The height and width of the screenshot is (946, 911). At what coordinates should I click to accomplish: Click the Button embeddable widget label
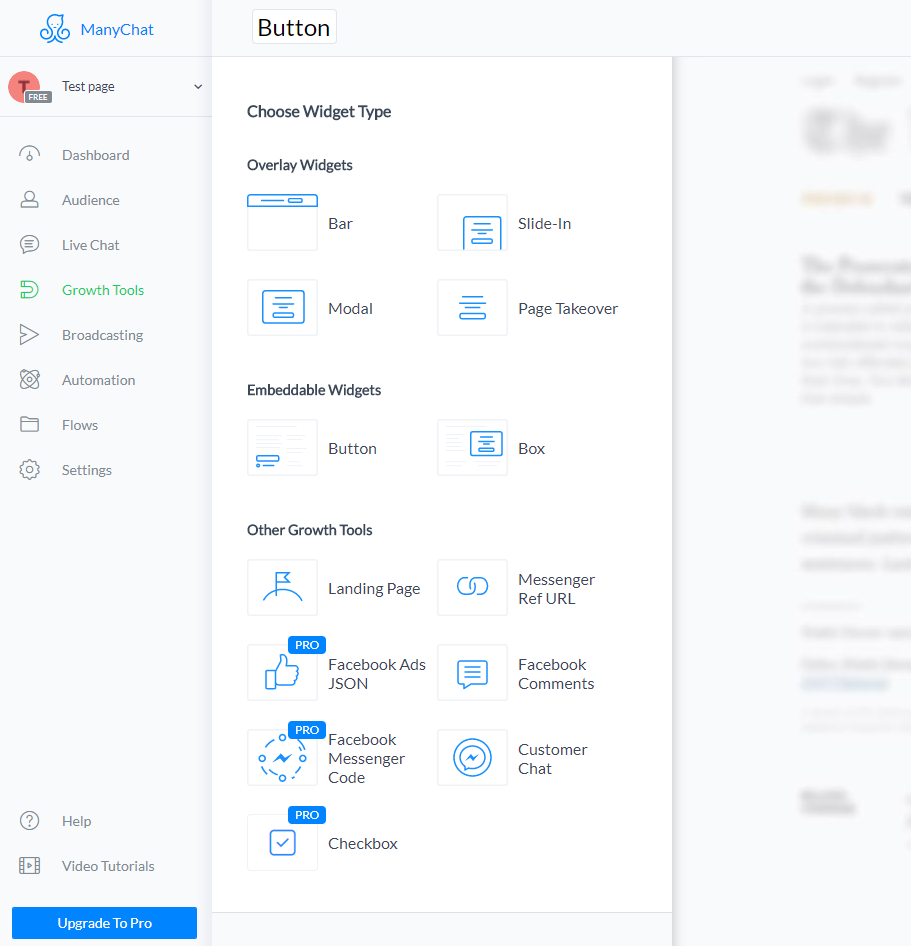[352, 448]
